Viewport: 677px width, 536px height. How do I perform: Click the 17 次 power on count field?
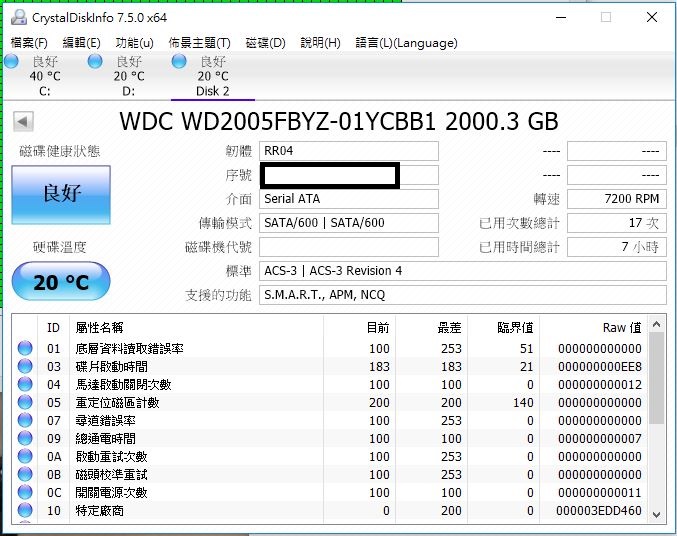tap(617, 223)
